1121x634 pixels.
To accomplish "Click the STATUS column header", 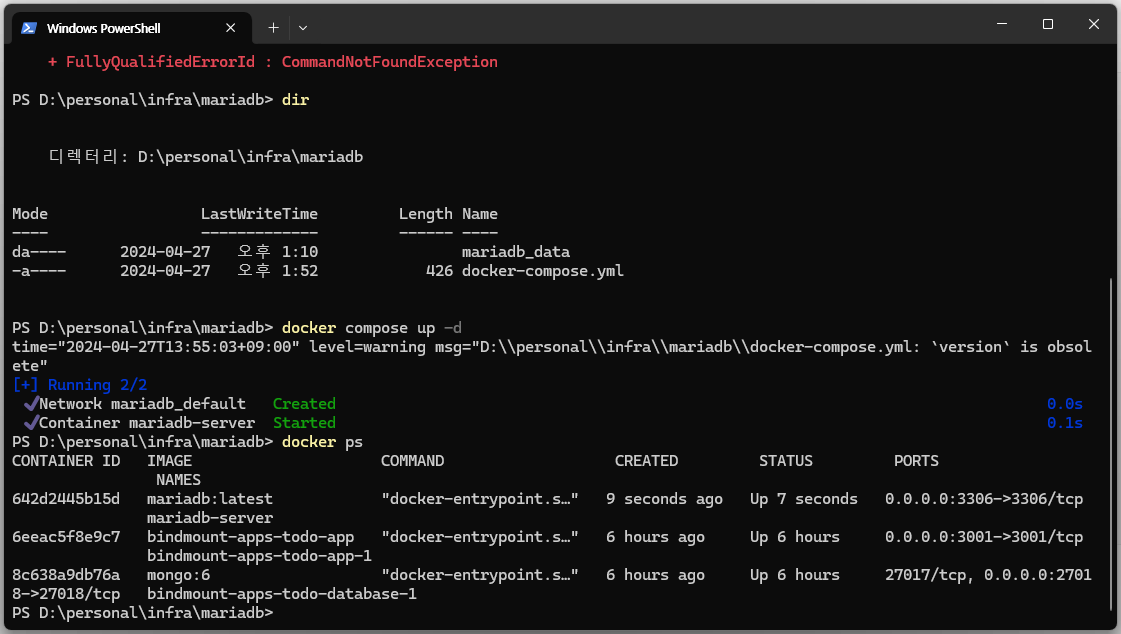I will point(786,461).
